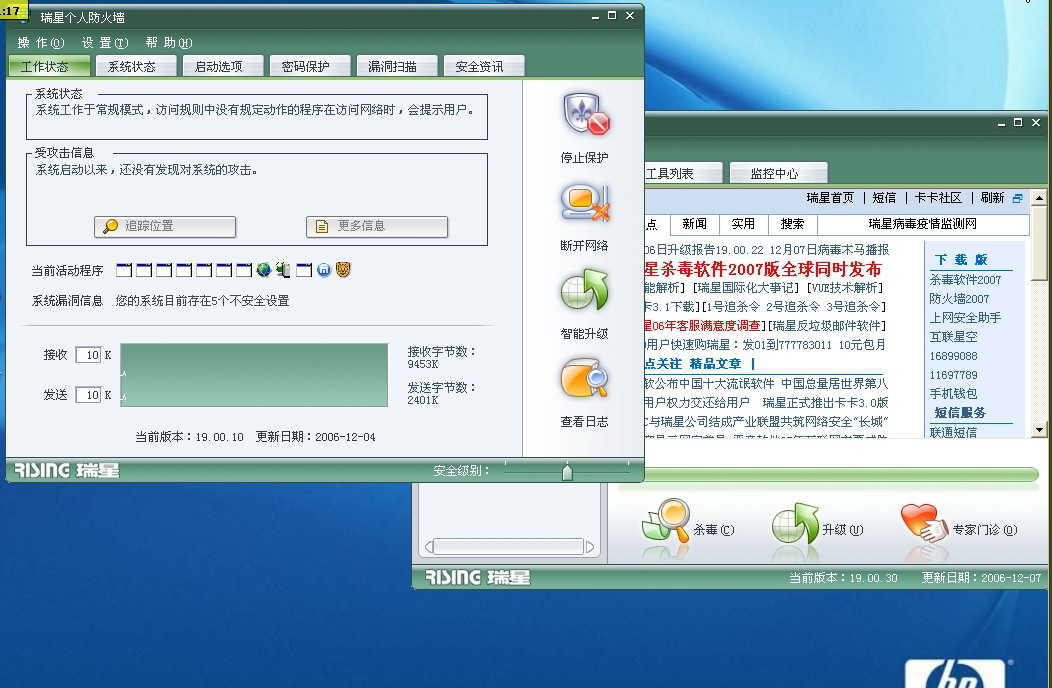Click the 11697789 link
Image resolution: width=1052 pixels, height=688 pixels.
(x=953, y=375)
